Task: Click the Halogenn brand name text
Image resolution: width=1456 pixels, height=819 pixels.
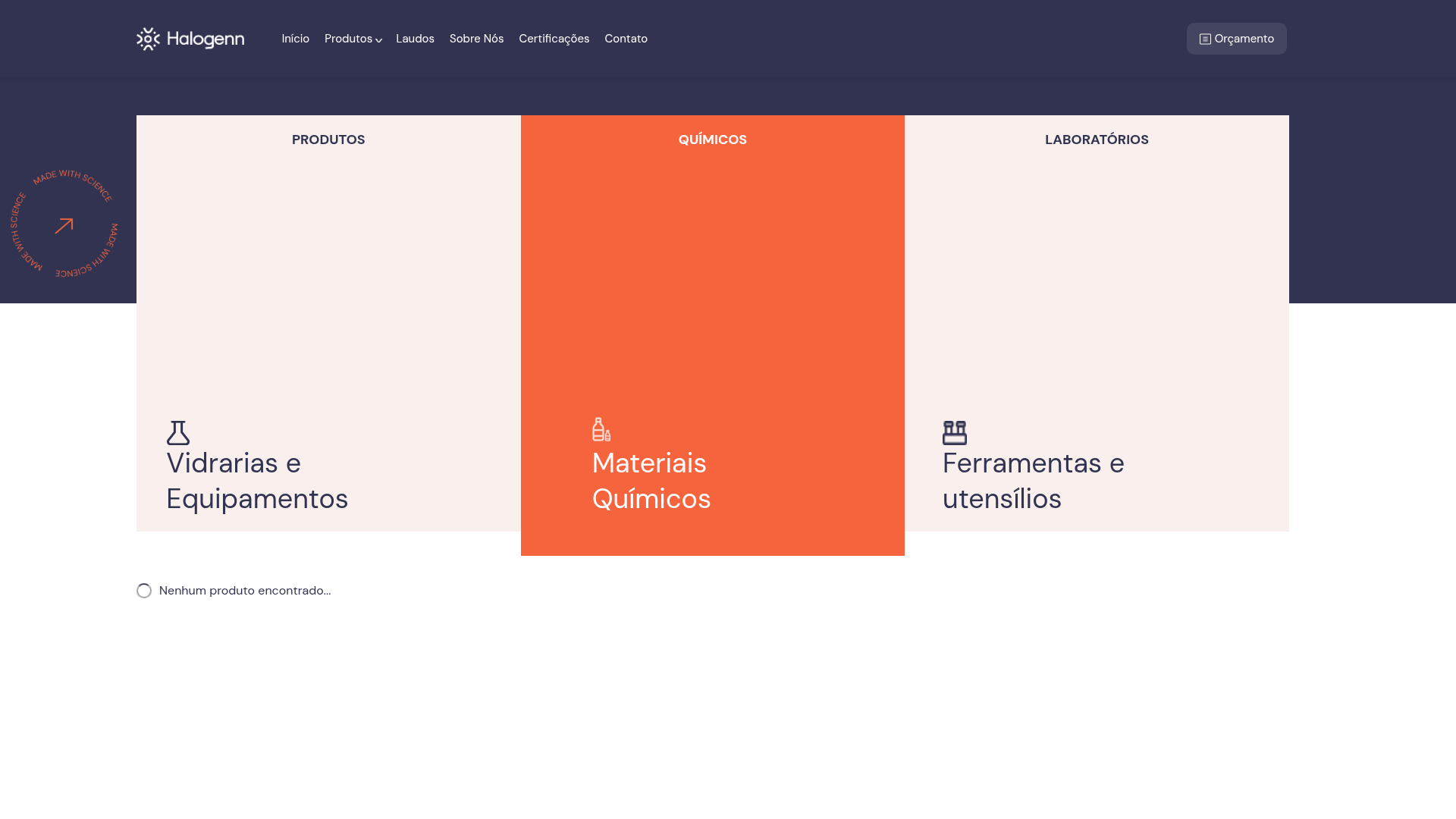Action: tap(205, 39)
